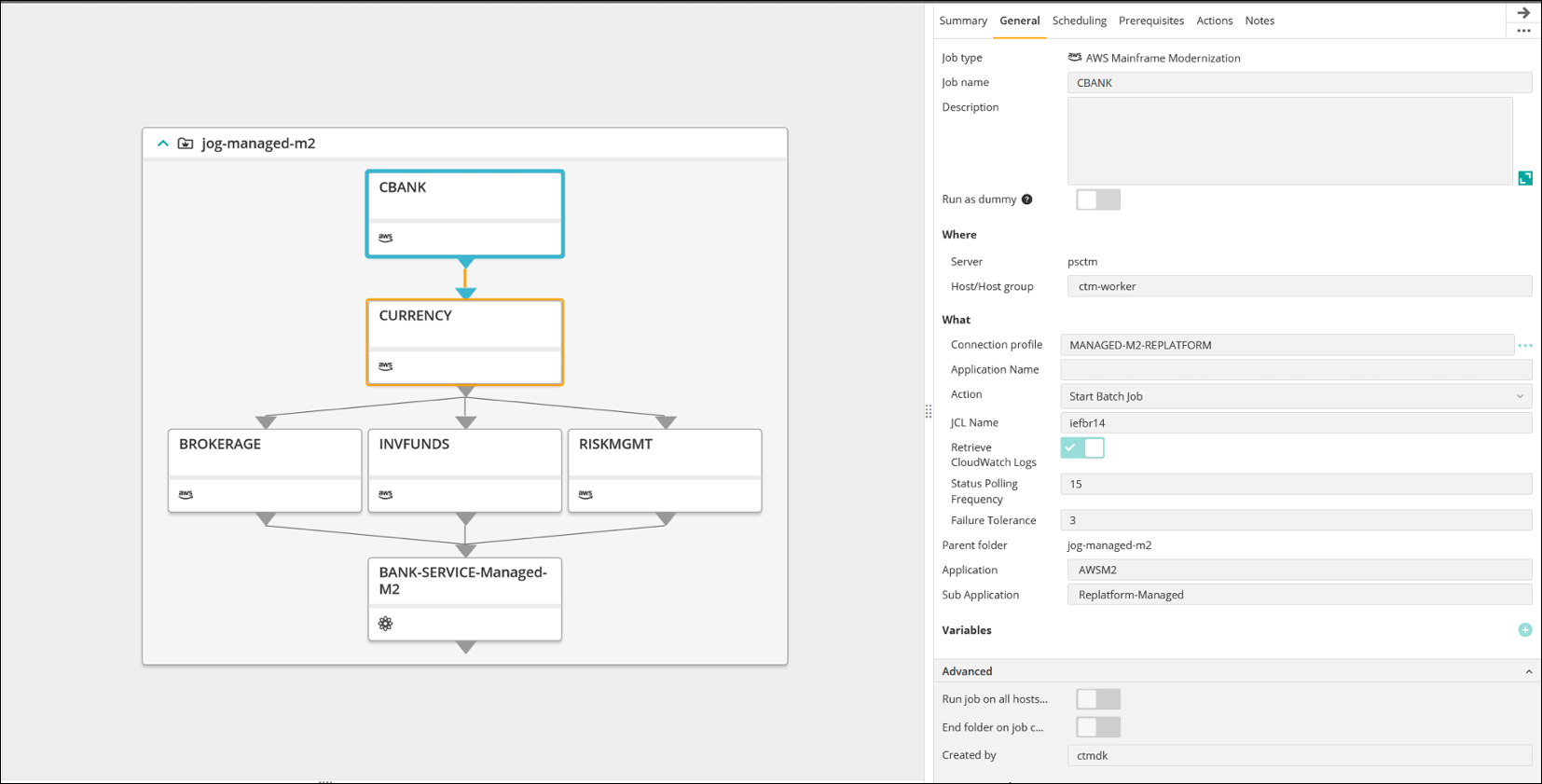
Task: Collapse the jog-managed-m2 folder
Action: coord(163,144)
